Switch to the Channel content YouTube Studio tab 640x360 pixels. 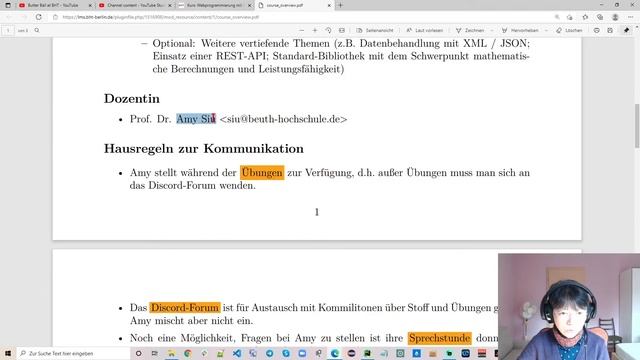[x=135, y=5]
